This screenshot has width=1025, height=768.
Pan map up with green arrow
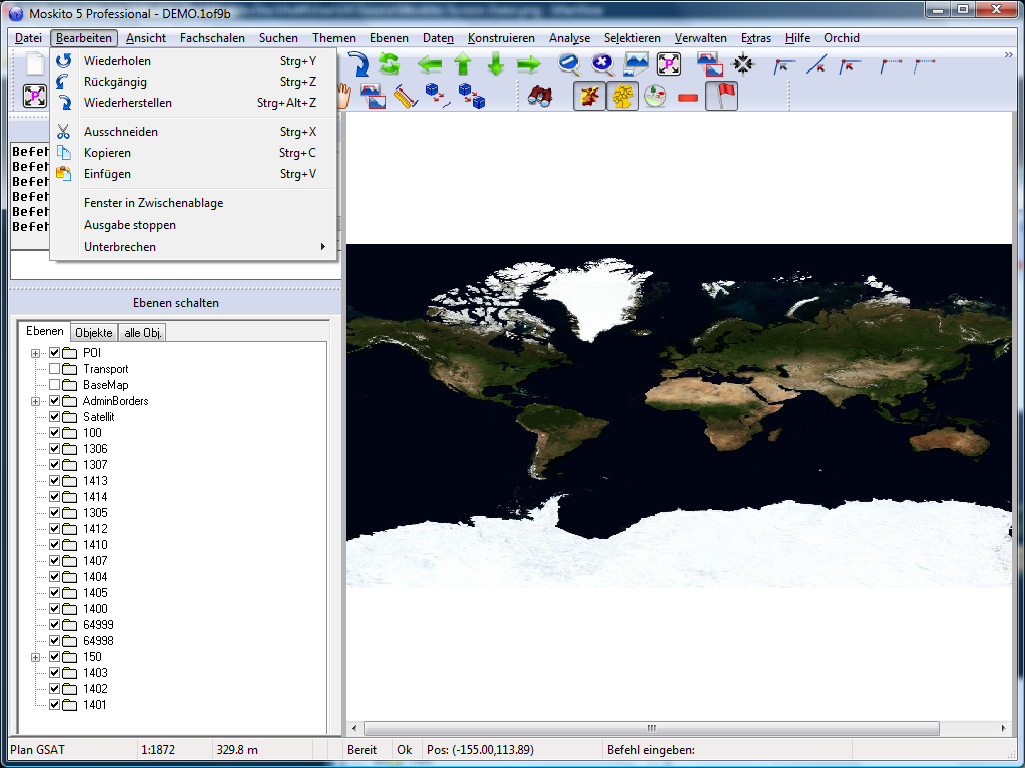click(463, 65)
